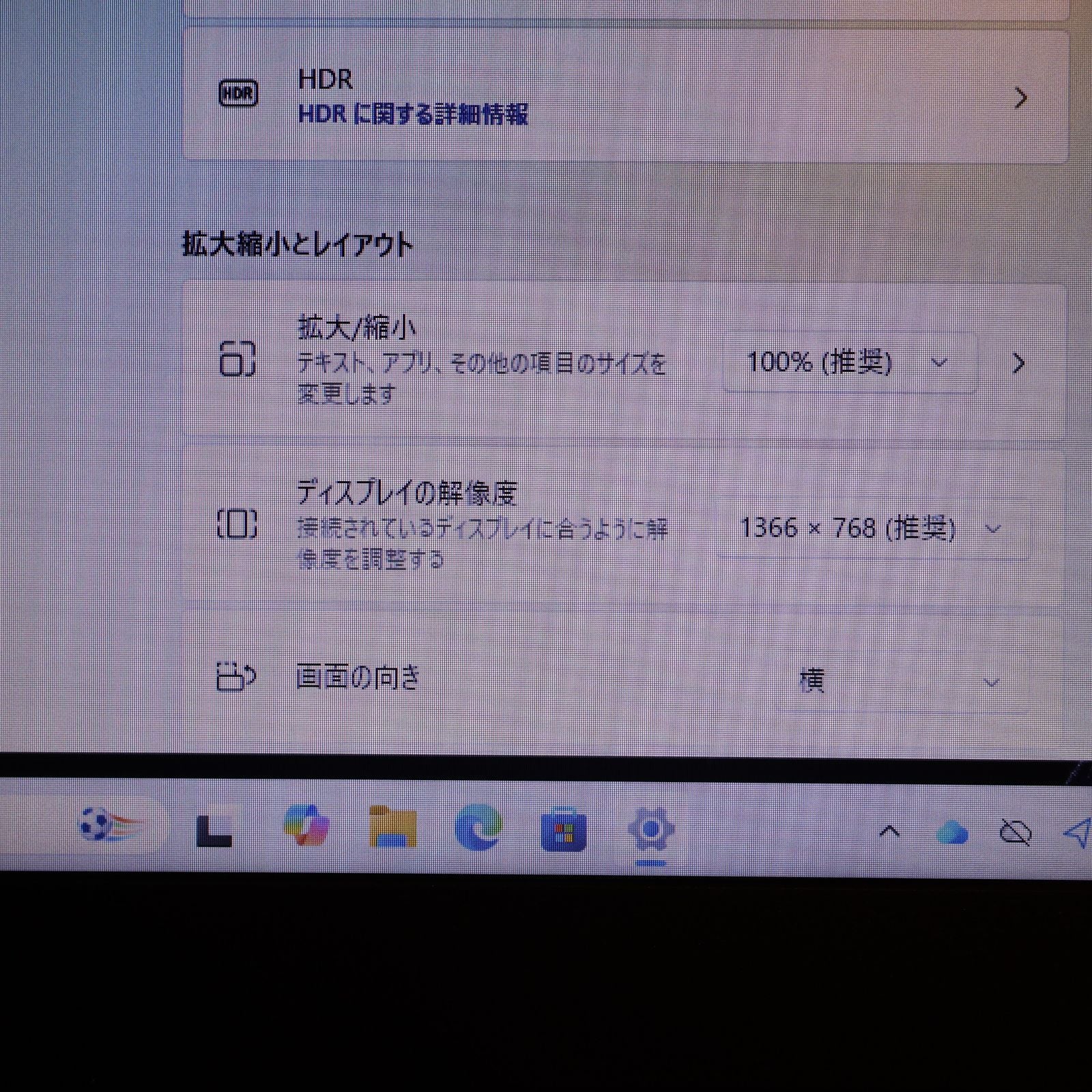Viewport: 1092px width, 1092px height.
Task: Click the location arrow tray icon
Action: pyautogui.click(x=1078, y=833)
